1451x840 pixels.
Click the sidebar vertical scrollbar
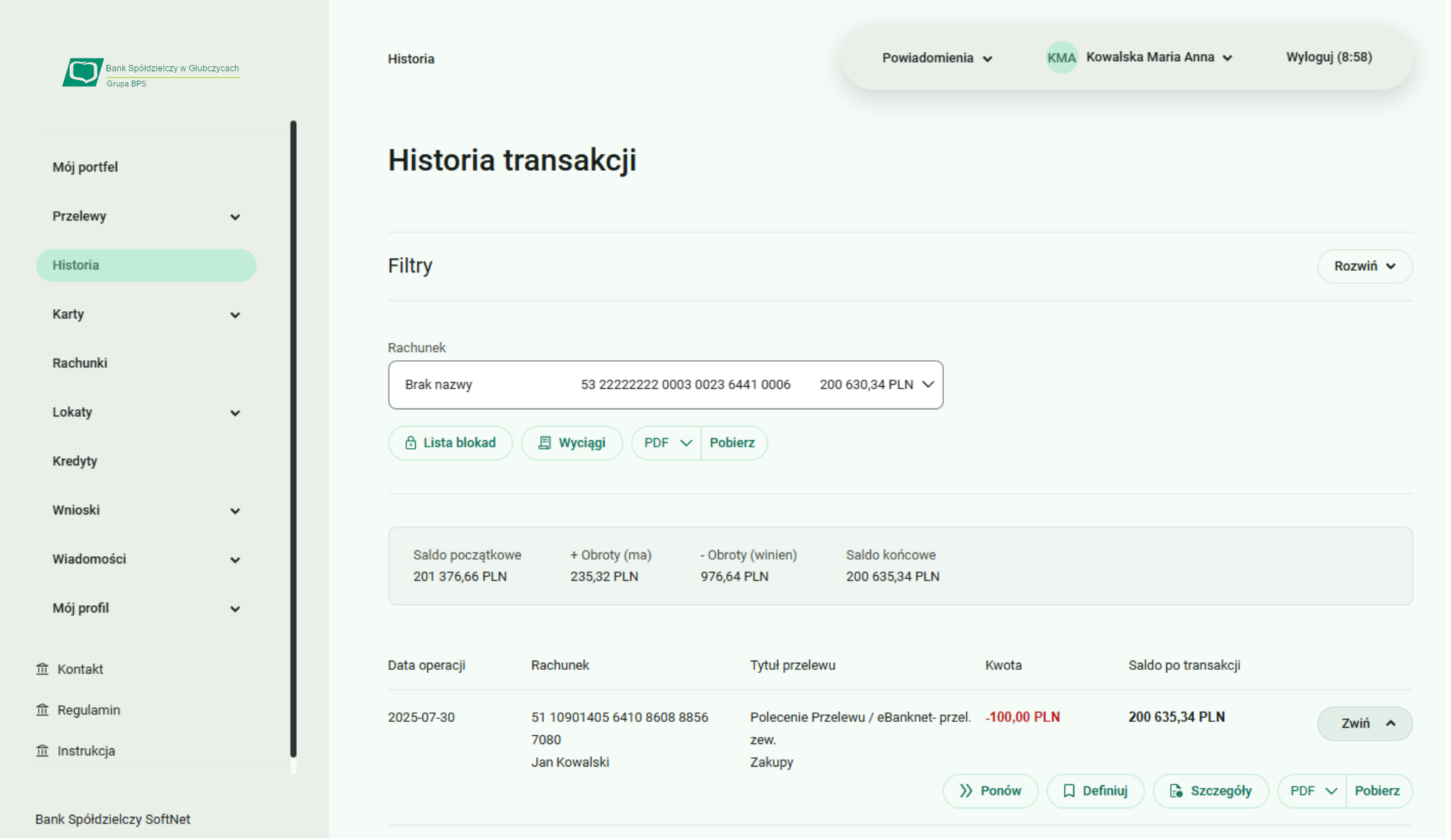[x=293, y=432]
